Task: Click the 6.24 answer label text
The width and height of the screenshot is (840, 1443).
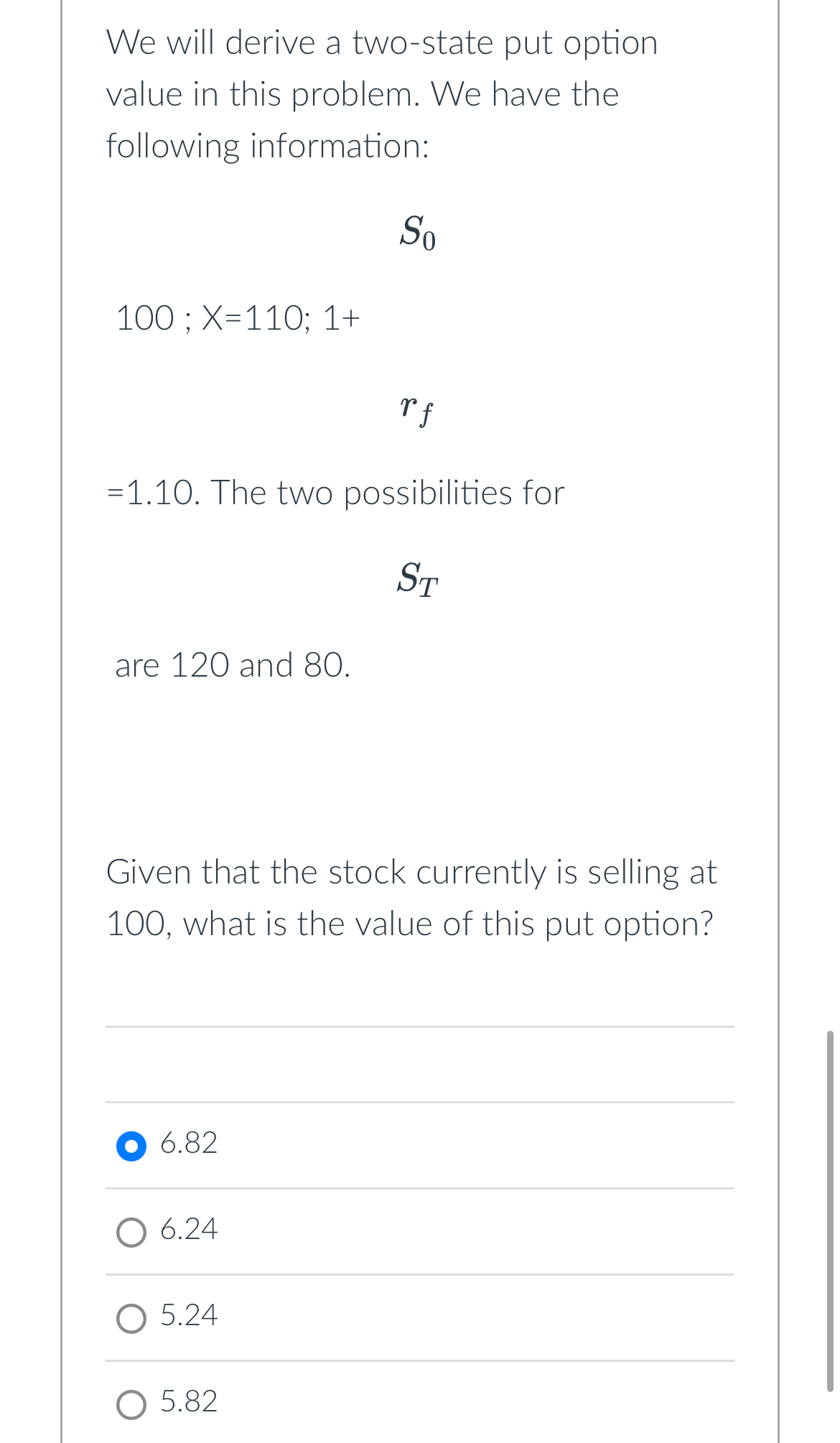Action: (x=188, y=1230)
